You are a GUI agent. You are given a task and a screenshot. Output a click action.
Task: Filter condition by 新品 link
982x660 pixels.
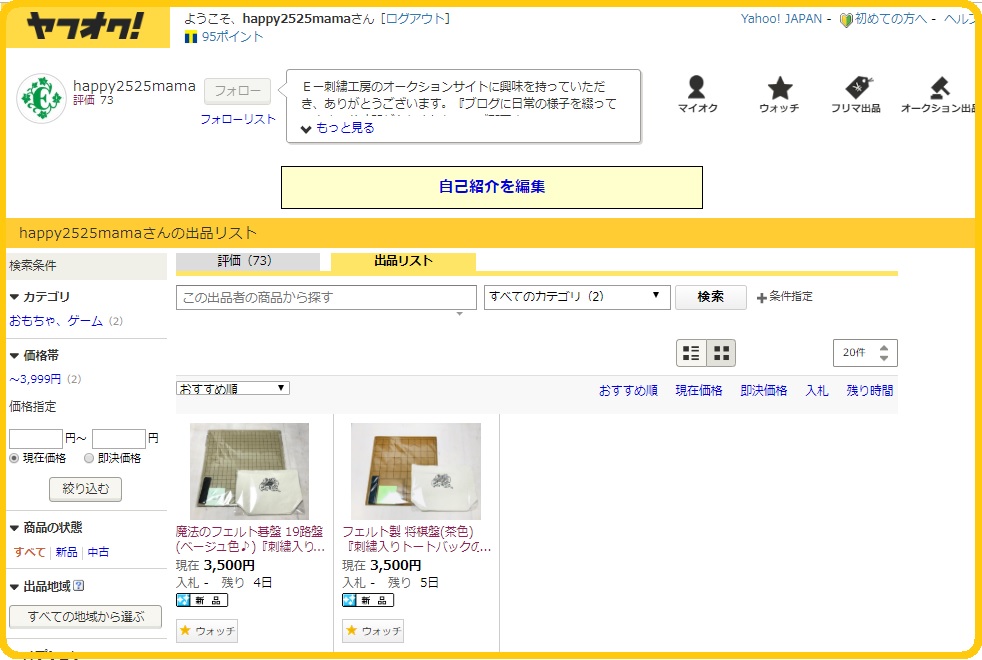click(x=66, y=552)
